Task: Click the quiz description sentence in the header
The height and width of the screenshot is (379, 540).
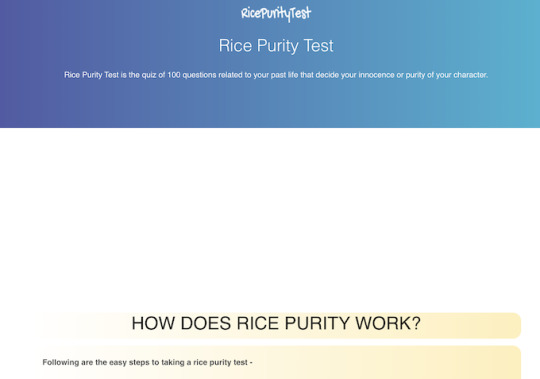Action: tap(276, 75)
